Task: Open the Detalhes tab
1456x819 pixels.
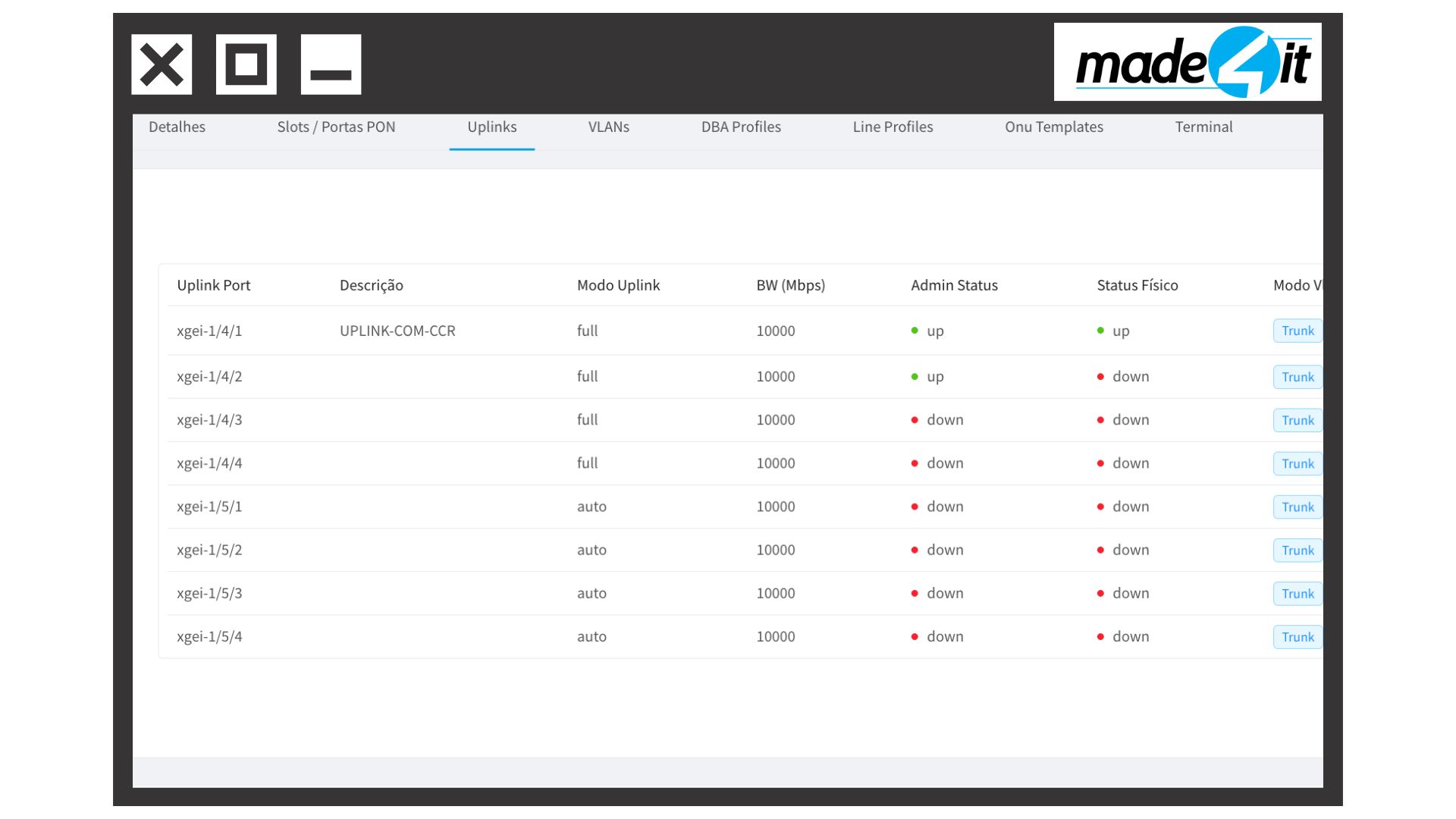Action: pos(177,127)
